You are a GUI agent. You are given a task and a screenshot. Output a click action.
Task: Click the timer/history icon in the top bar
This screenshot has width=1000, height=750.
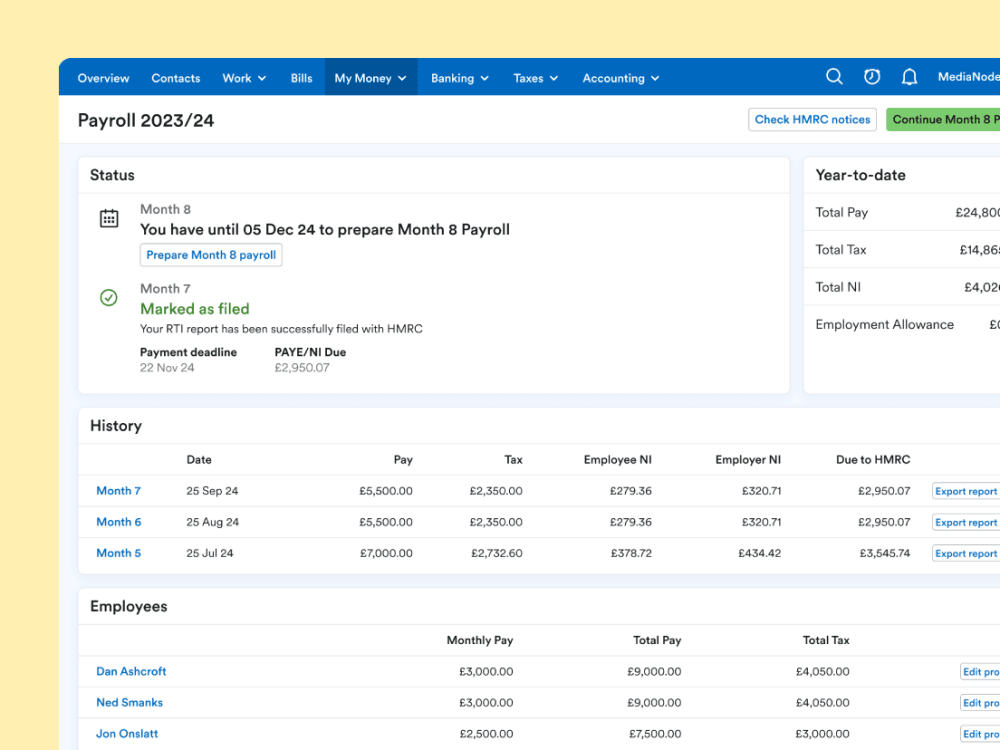pos(871,76)
